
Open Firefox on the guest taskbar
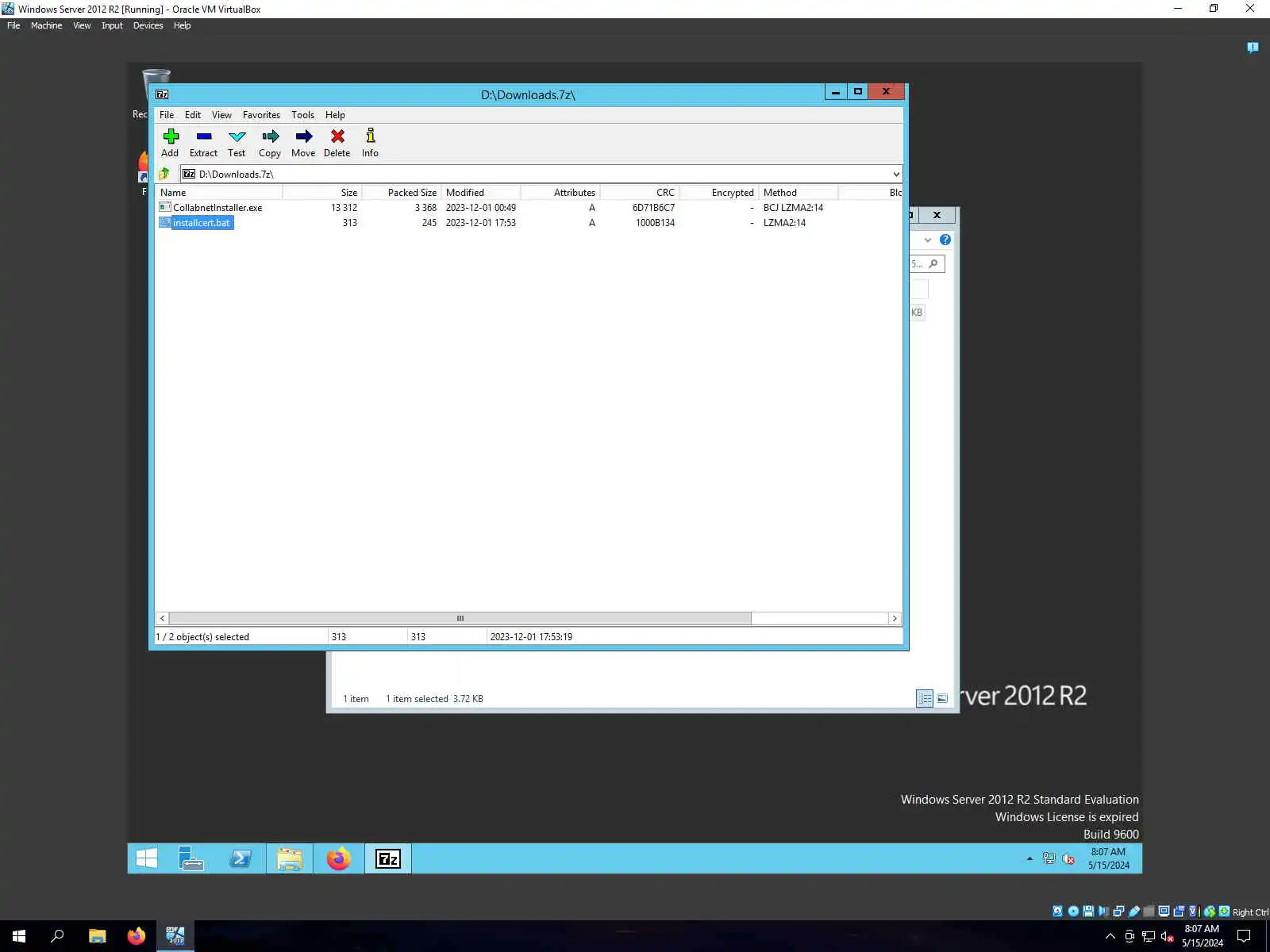(339, 858)
